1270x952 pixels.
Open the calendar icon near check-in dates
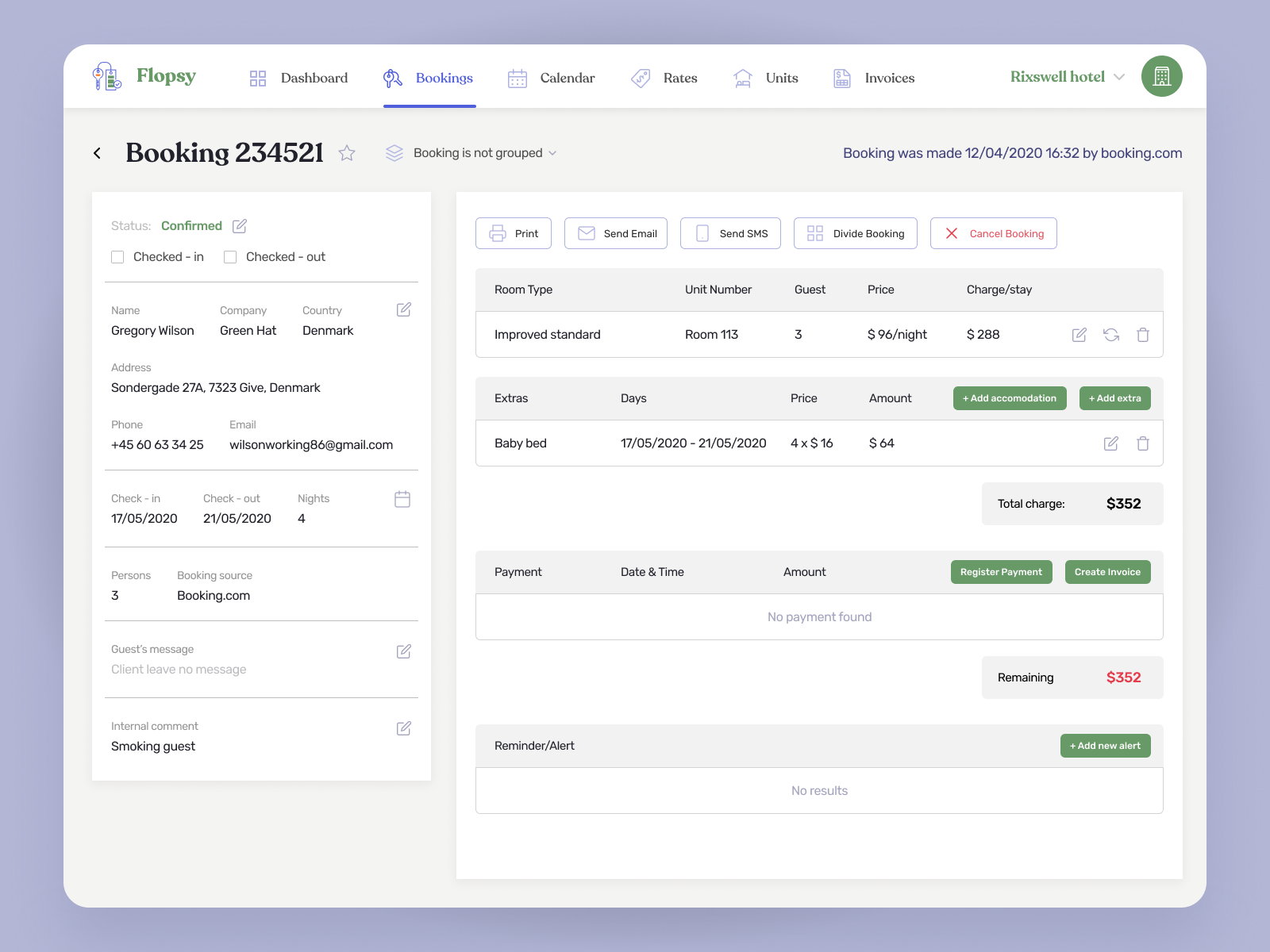click(402, 499)
